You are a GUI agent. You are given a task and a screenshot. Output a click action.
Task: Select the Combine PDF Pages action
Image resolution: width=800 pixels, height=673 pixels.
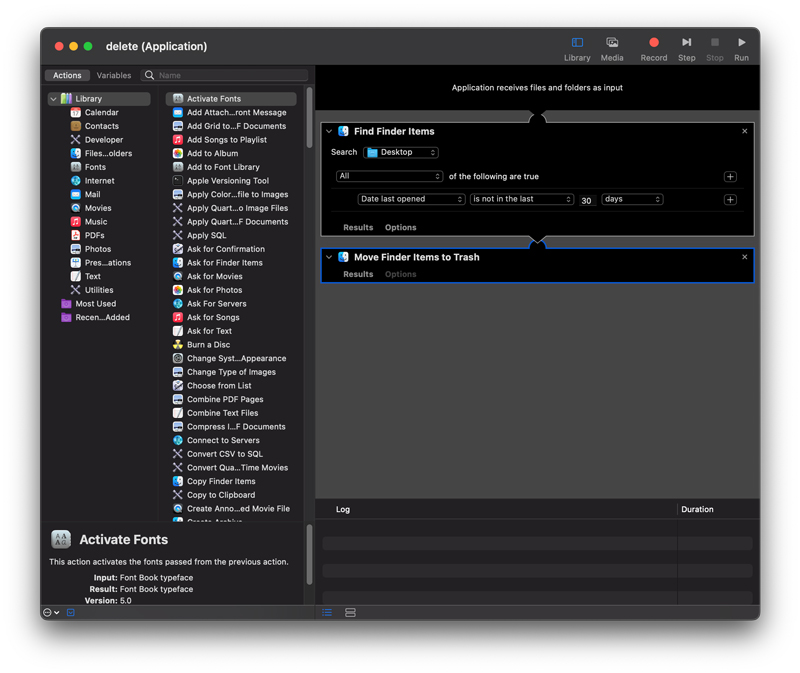pyautogui.click(x=225, y=400)
